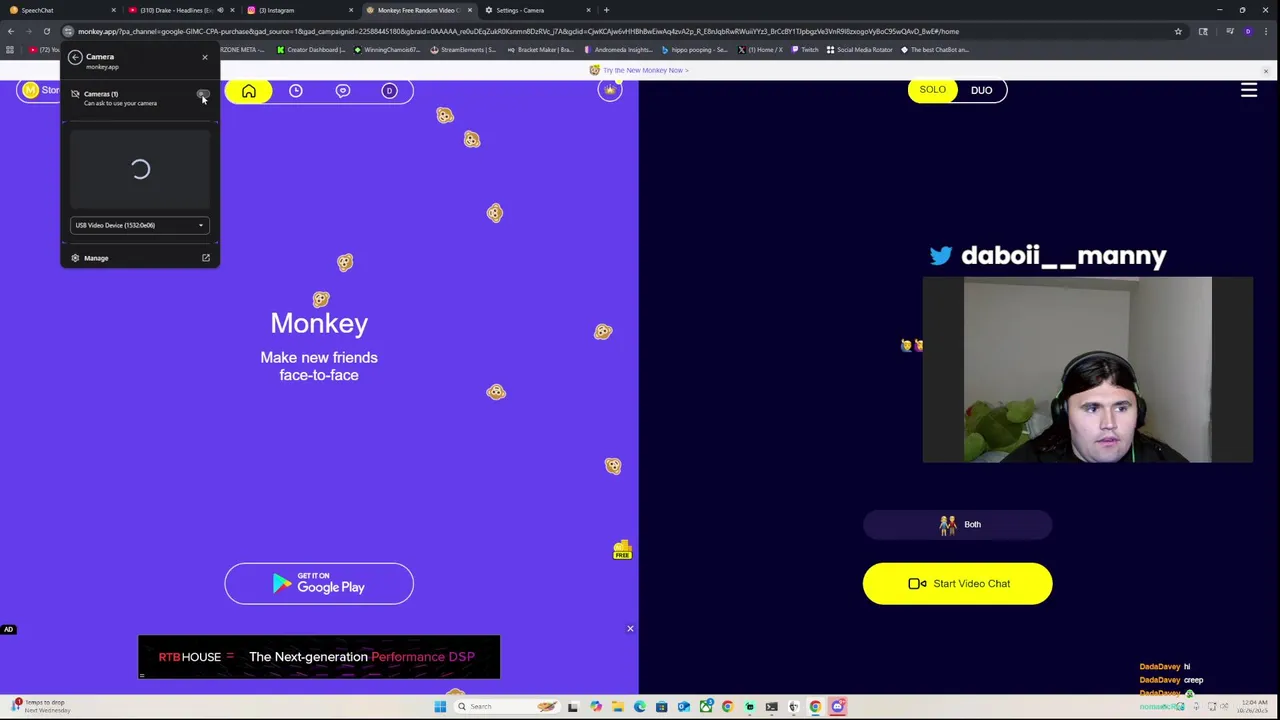This screenshot has width=1280, height=720.
Task: Open the D profile icon in nav
Action: pos(390,91)
